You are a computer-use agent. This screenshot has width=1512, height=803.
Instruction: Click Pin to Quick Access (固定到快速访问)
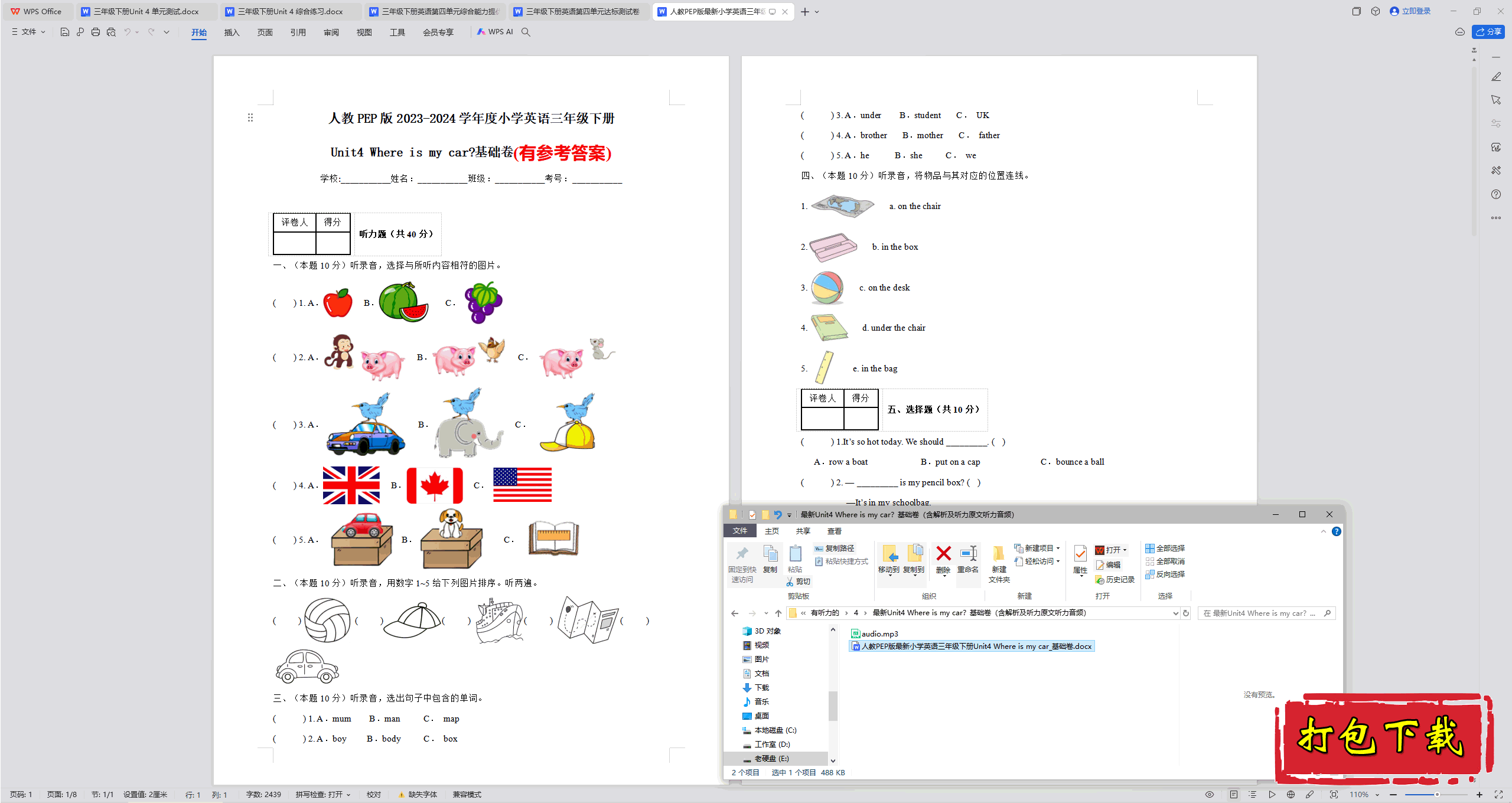(x=742, y=564)
